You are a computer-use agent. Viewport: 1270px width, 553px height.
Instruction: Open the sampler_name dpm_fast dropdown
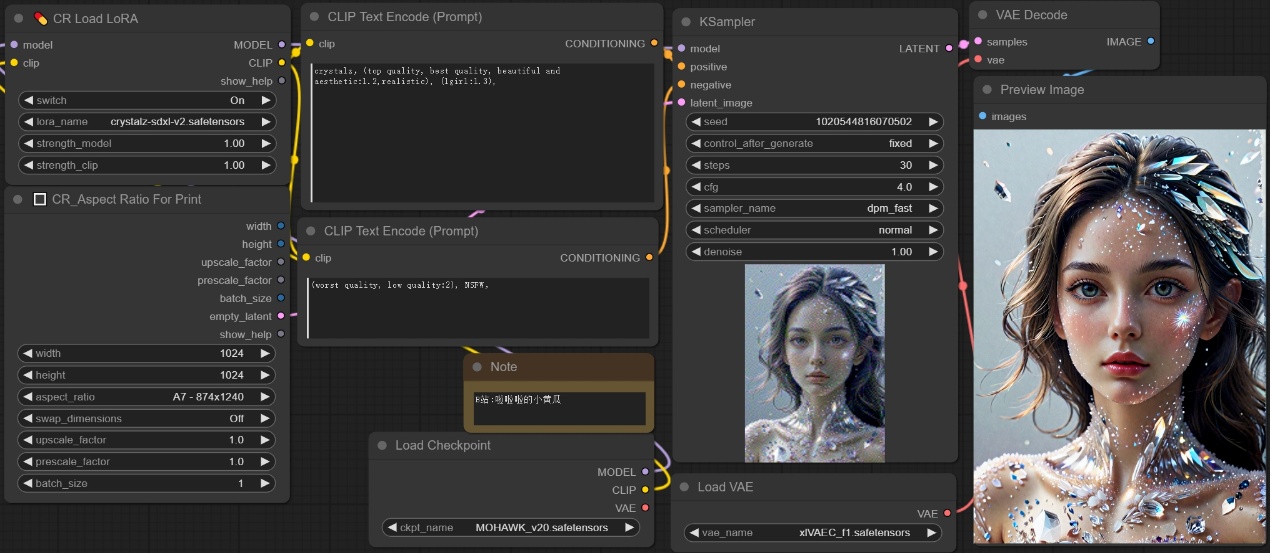(814, 208)
